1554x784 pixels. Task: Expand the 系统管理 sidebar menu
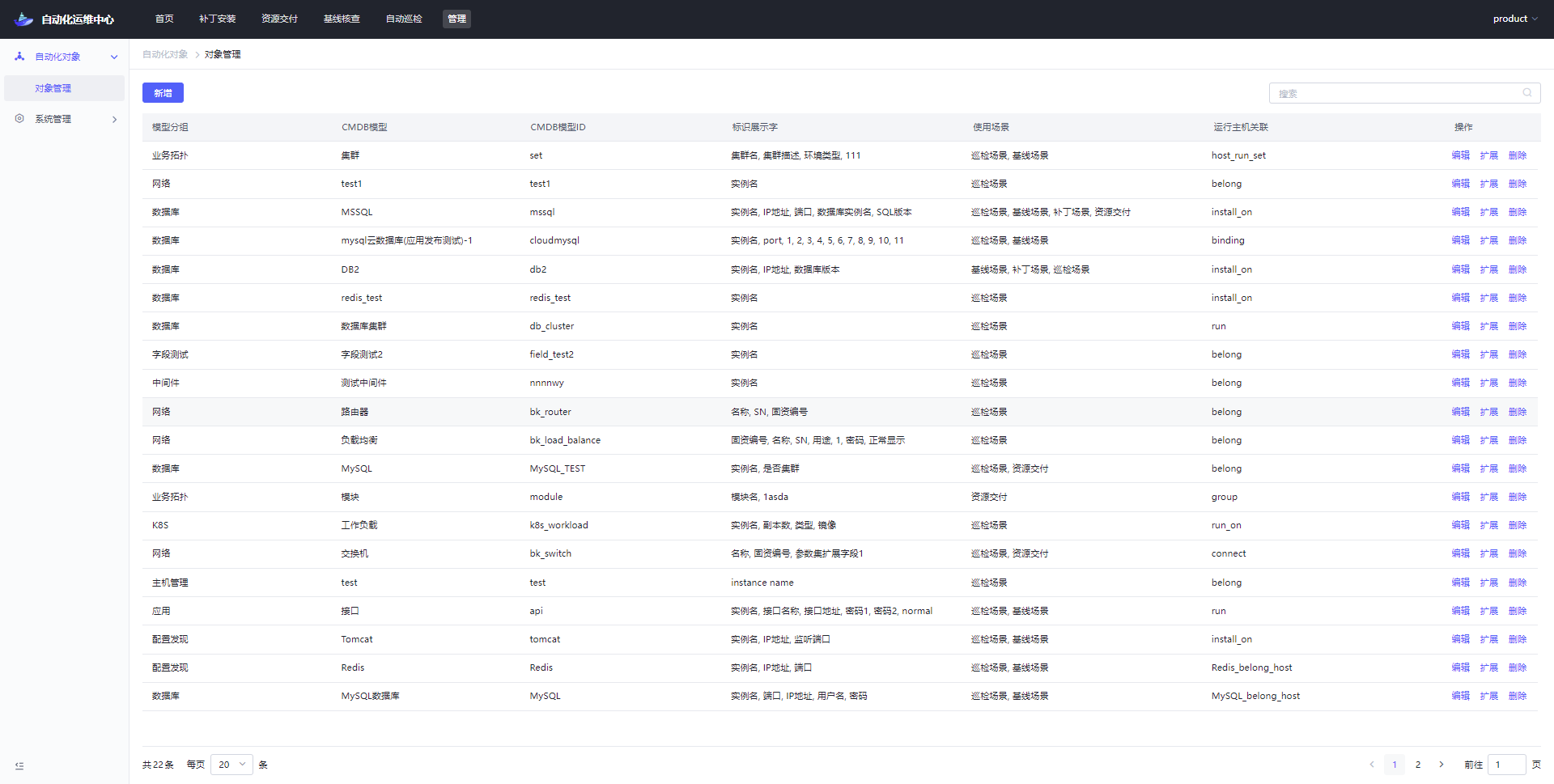tap(114, 120)
